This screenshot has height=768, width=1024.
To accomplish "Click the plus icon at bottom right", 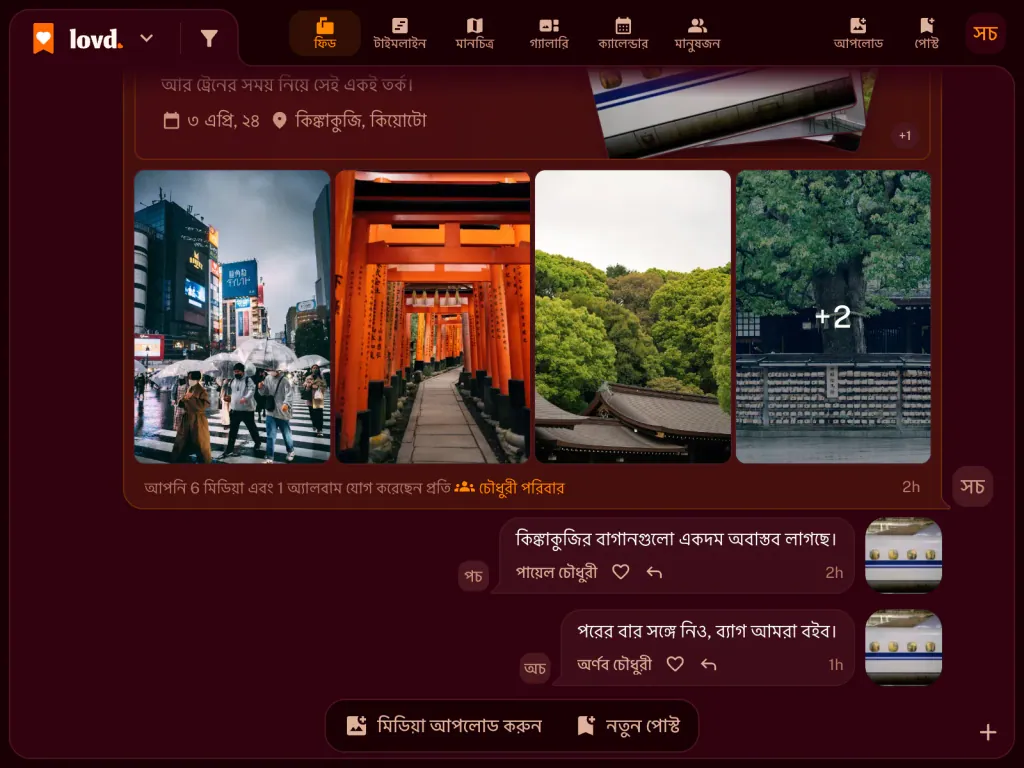I will (x=988, y=732).
